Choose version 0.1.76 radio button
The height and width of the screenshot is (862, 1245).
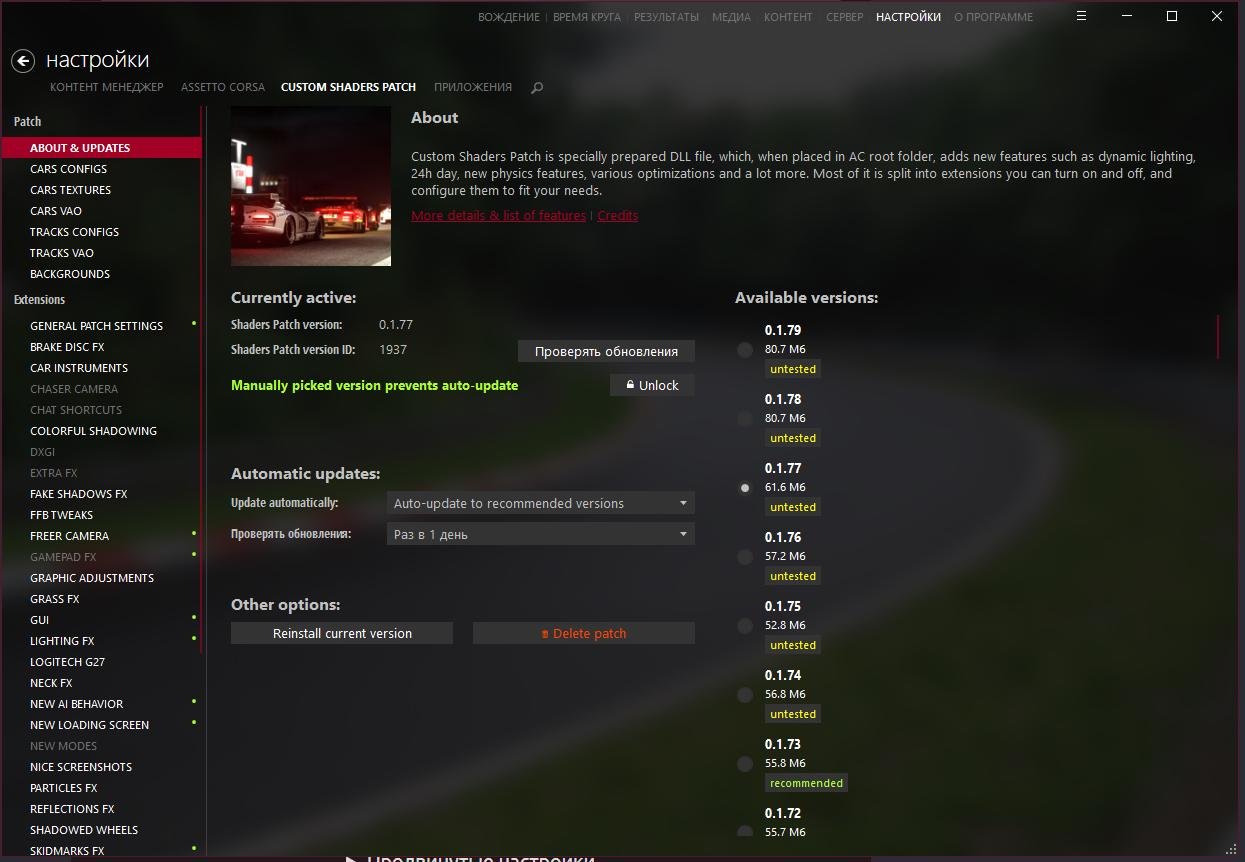click(745, 557)
